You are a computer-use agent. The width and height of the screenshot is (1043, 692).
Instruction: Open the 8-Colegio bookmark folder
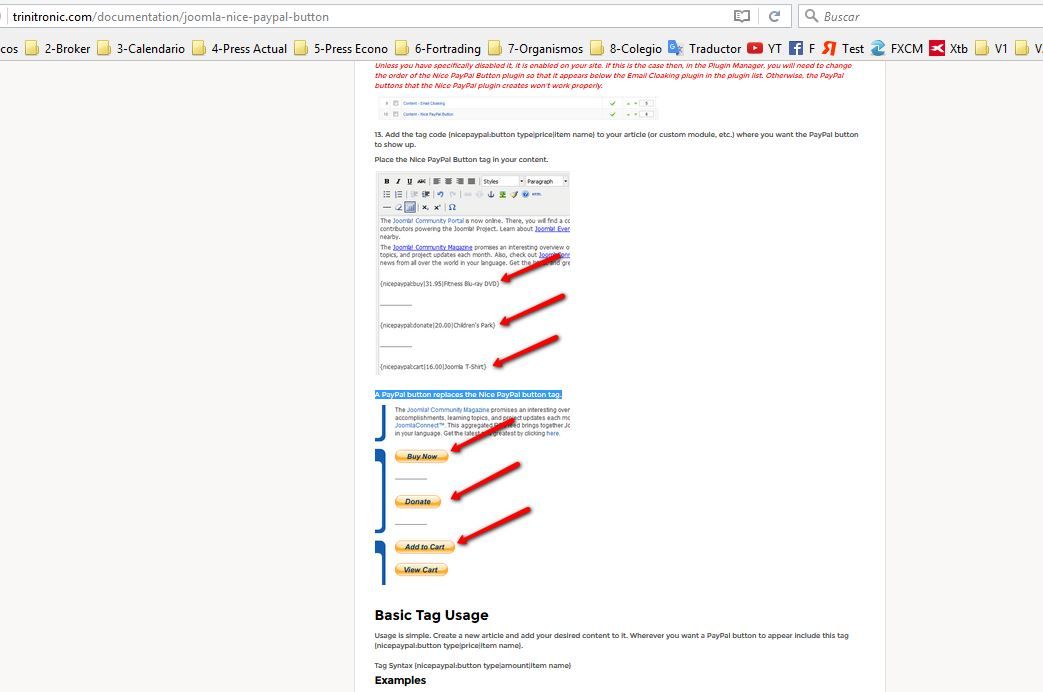pyautogui.click(x=626, y=49)
